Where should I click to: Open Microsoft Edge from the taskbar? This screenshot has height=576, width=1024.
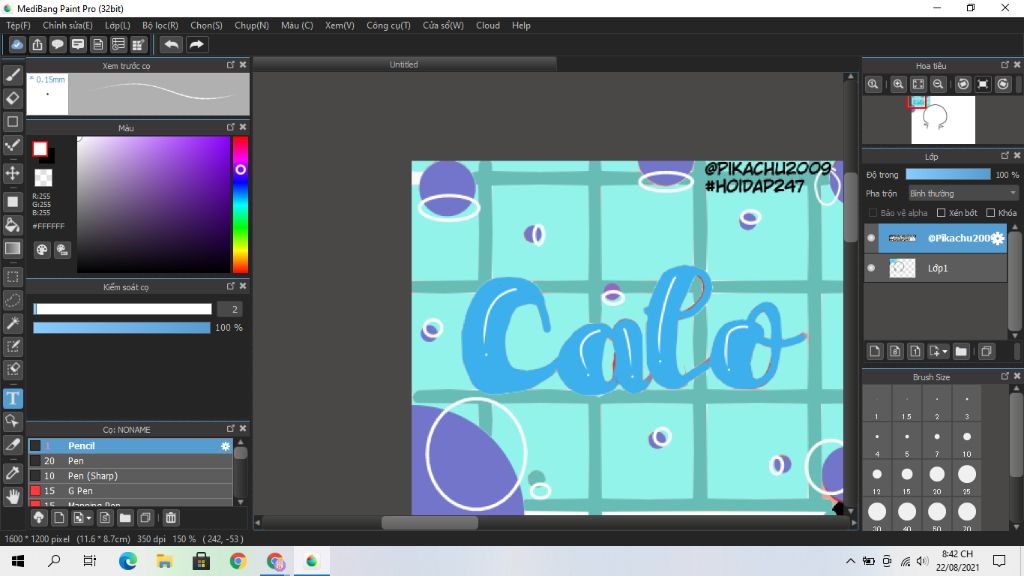128,561
